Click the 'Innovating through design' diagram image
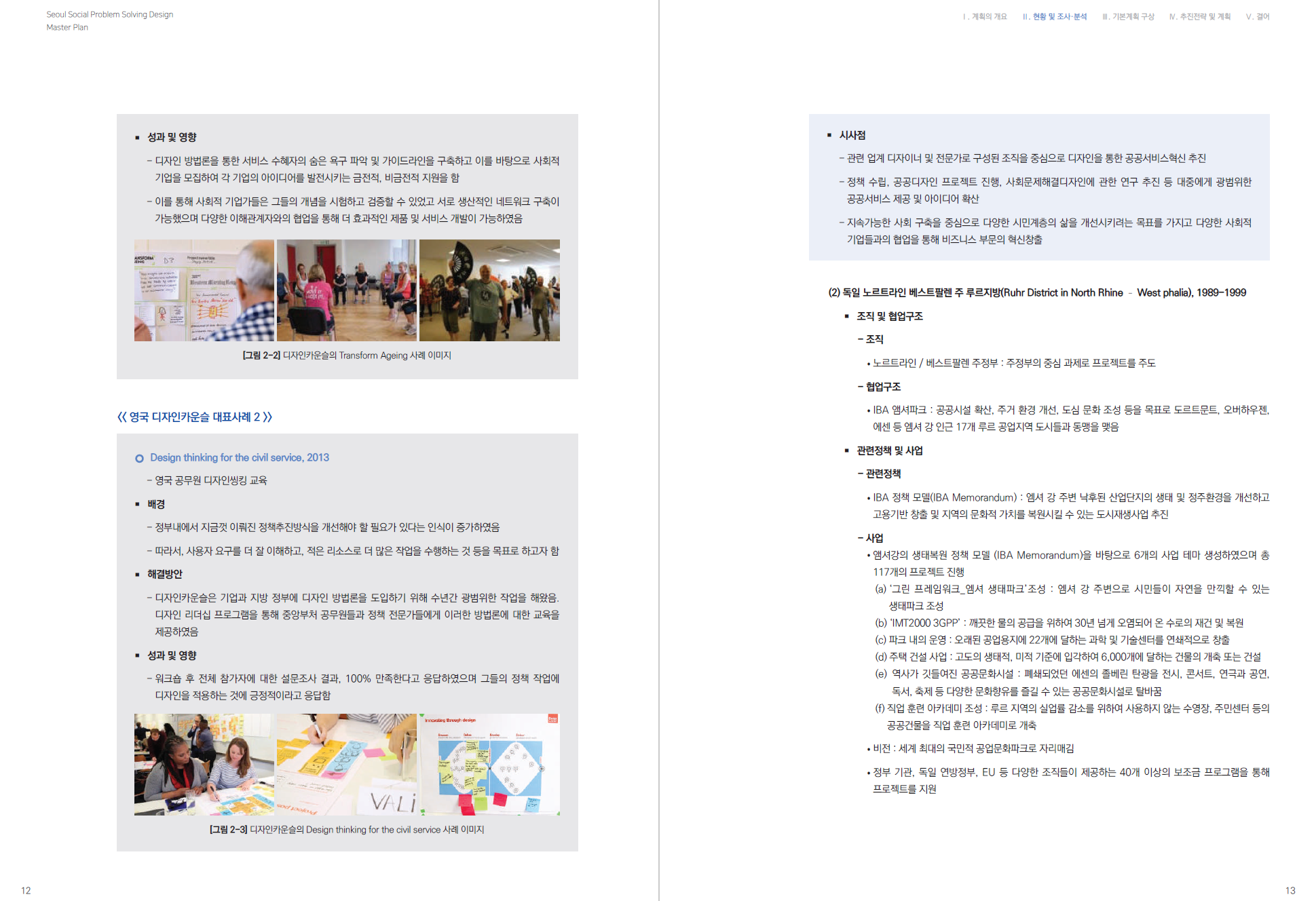Viewport: 1316px width, 901px height. tap(489, 764)
